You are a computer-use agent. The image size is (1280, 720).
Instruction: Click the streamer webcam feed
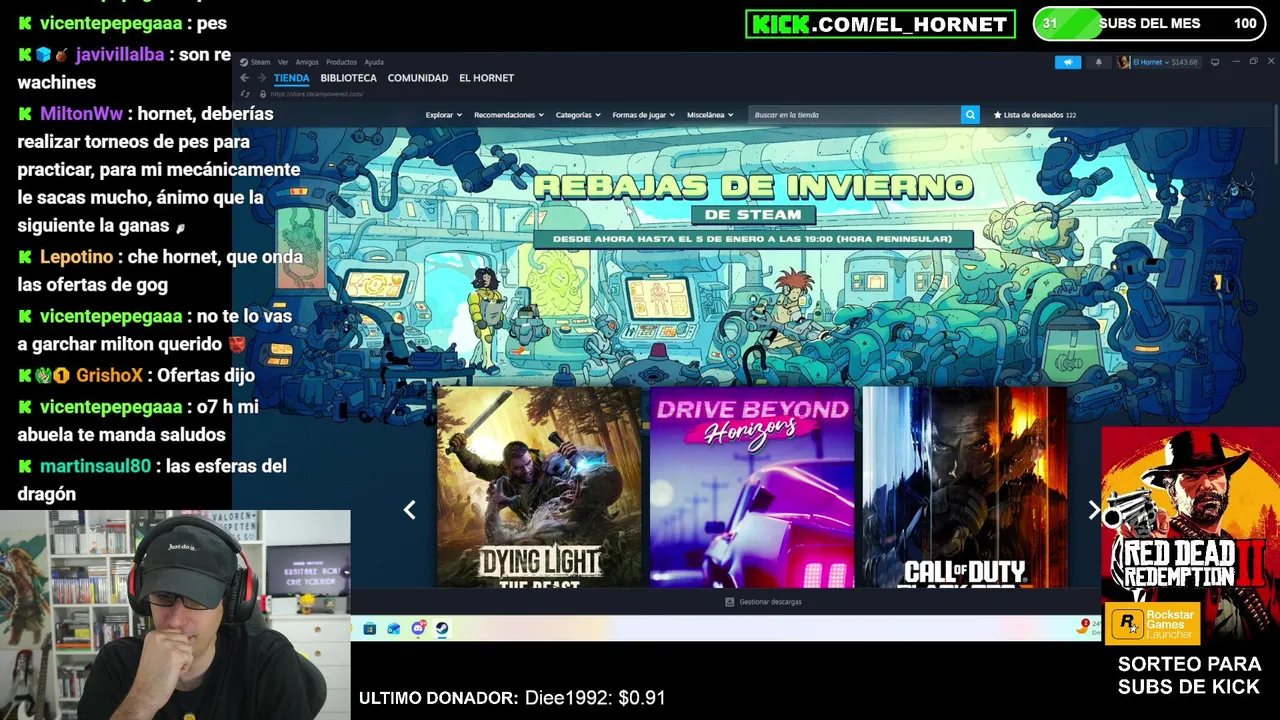click(175, 615)
